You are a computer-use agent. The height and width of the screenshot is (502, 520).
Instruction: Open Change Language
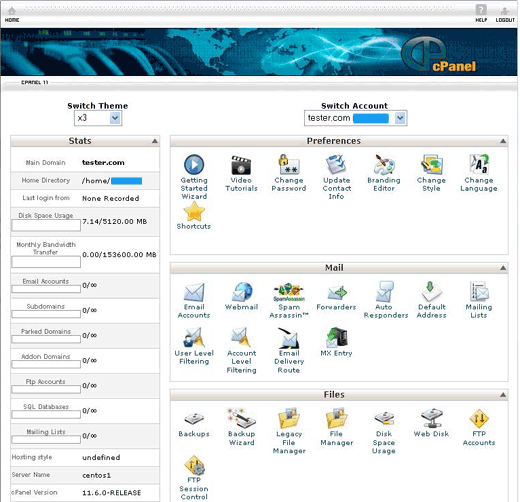[479, 173]
